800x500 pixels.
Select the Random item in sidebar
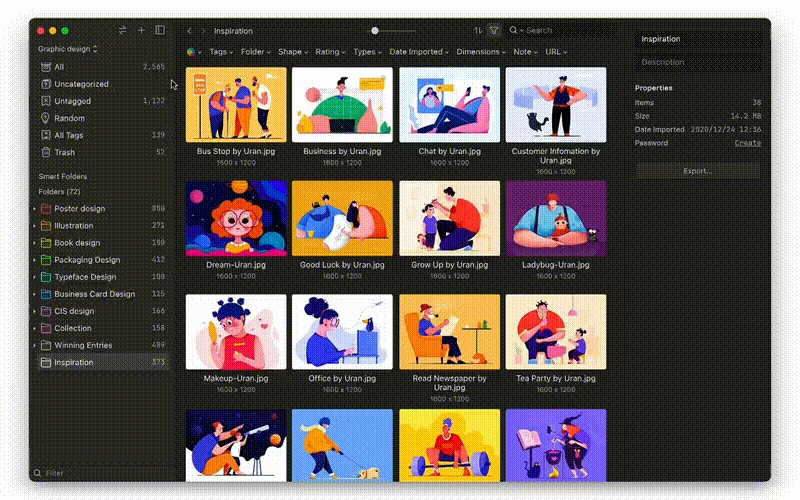coord(69,118)
